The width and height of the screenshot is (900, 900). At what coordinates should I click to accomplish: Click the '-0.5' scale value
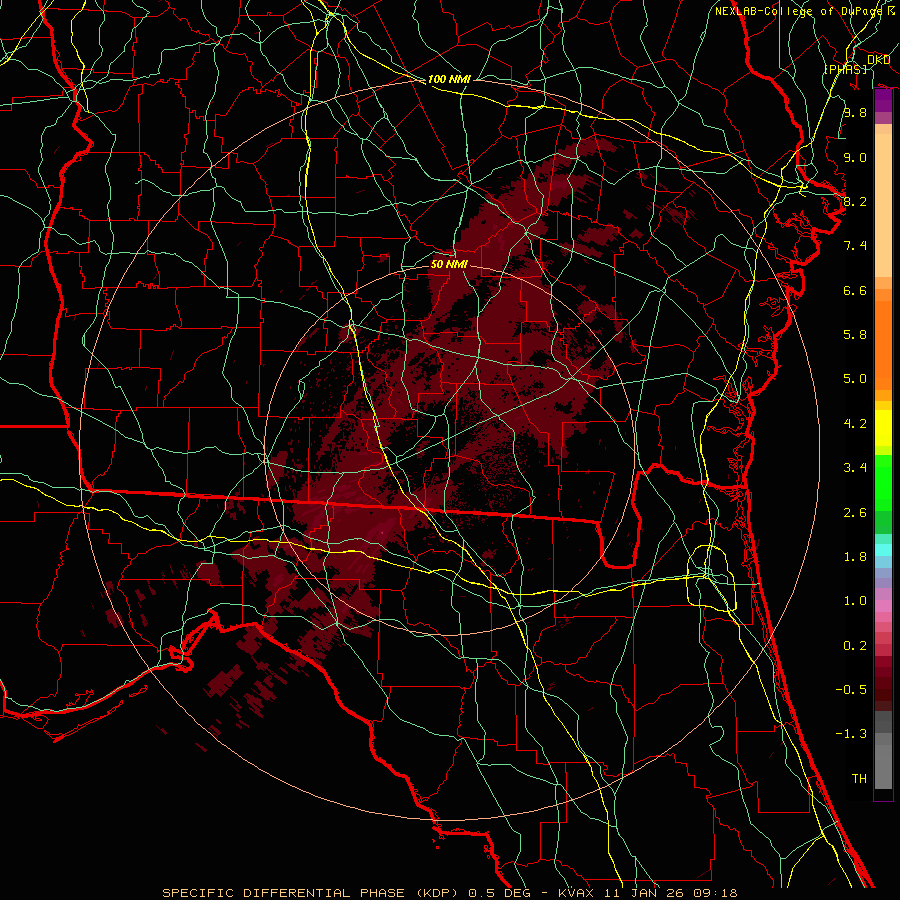tap(851, 690)
